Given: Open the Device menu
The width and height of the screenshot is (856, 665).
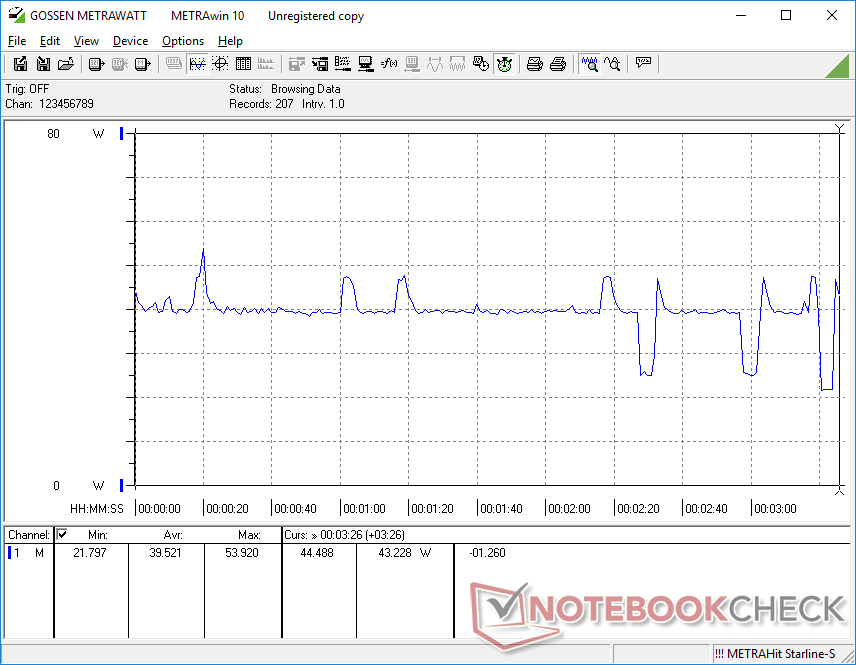Looking at the screenshot, I should click(130, 41).
